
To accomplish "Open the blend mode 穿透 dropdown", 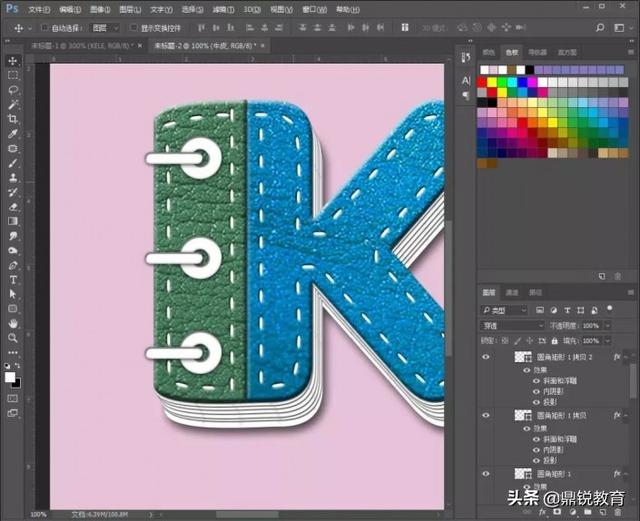I will pos(512,325).
